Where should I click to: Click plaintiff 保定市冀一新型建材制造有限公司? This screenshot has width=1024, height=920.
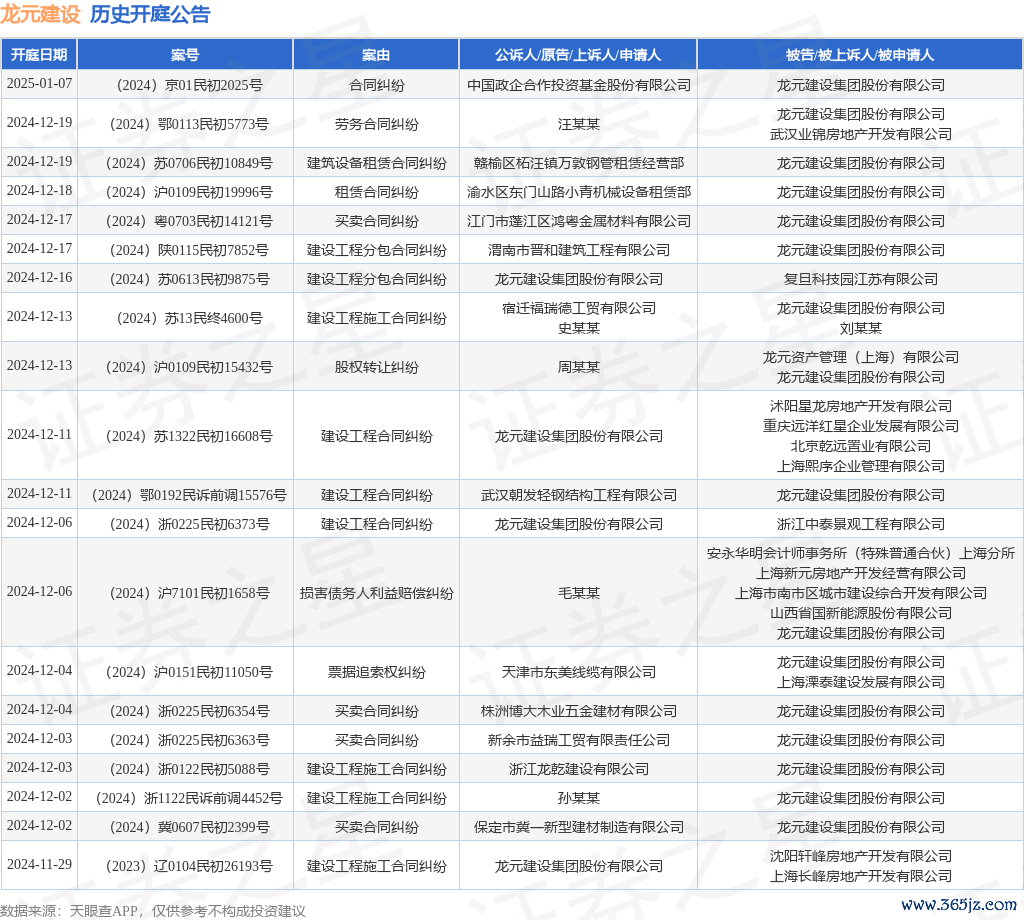pyautogui.click(x=579, y=827)
